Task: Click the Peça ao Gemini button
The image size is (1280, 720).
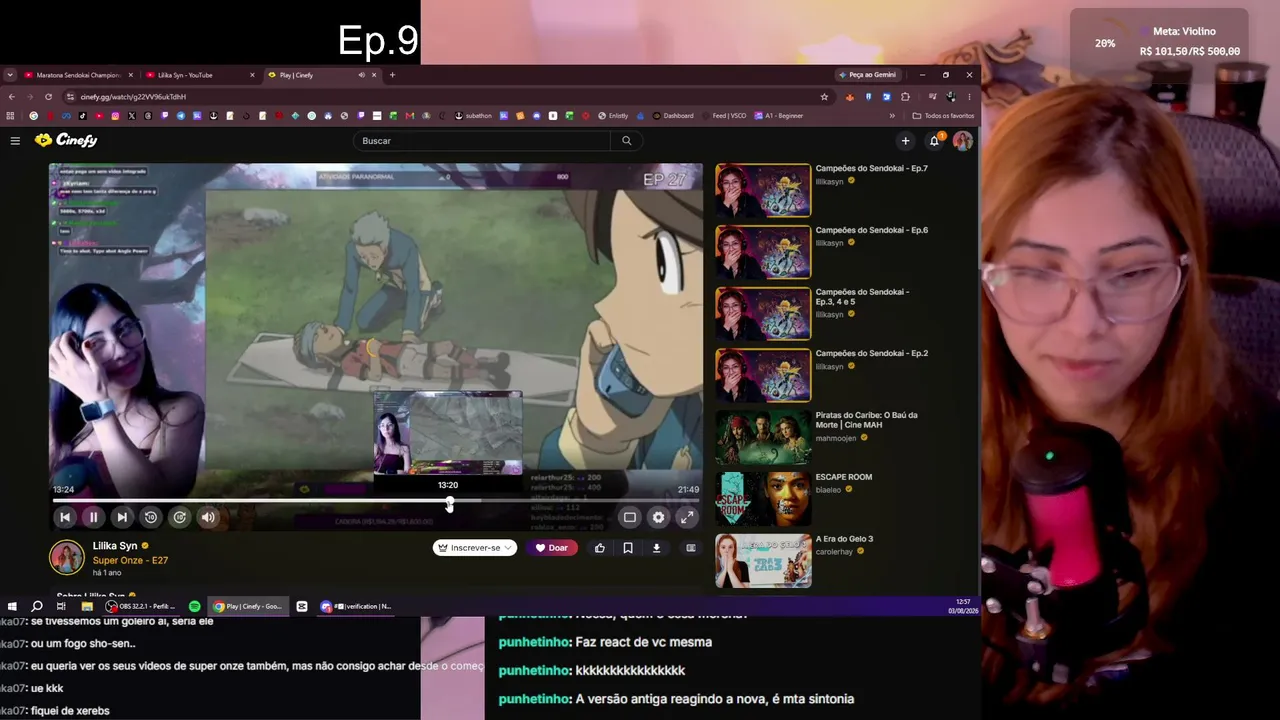Action: (x=867, y=75)
